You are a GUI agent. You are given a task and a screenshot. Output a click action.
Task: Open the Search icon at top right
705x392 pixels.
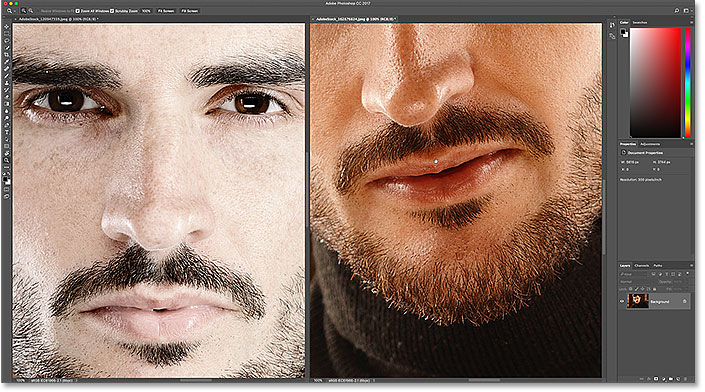tap(676, 10)
